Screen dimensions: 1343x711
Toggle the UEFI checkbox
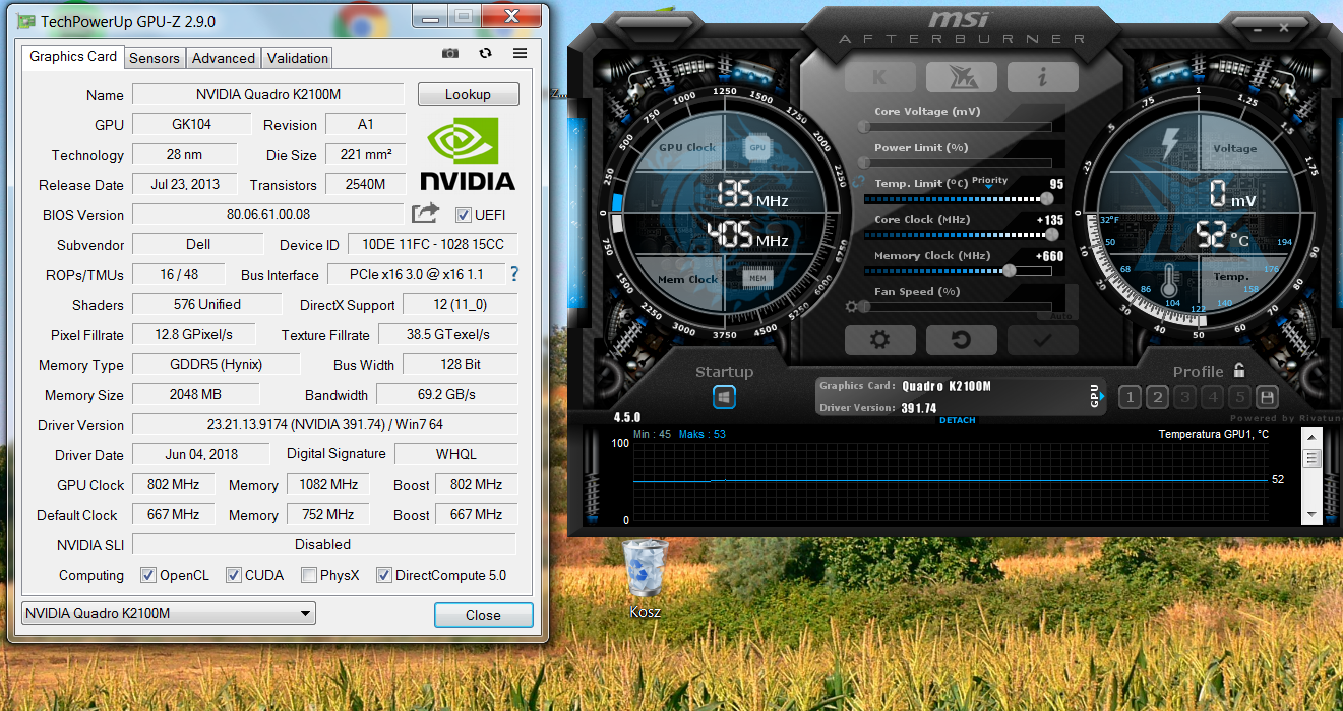462,214
